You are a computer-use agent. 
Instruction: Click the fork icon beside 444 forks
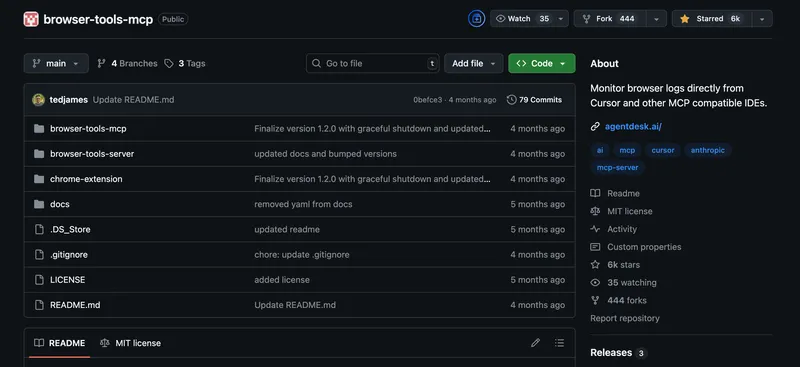click(x=595, y=300)
